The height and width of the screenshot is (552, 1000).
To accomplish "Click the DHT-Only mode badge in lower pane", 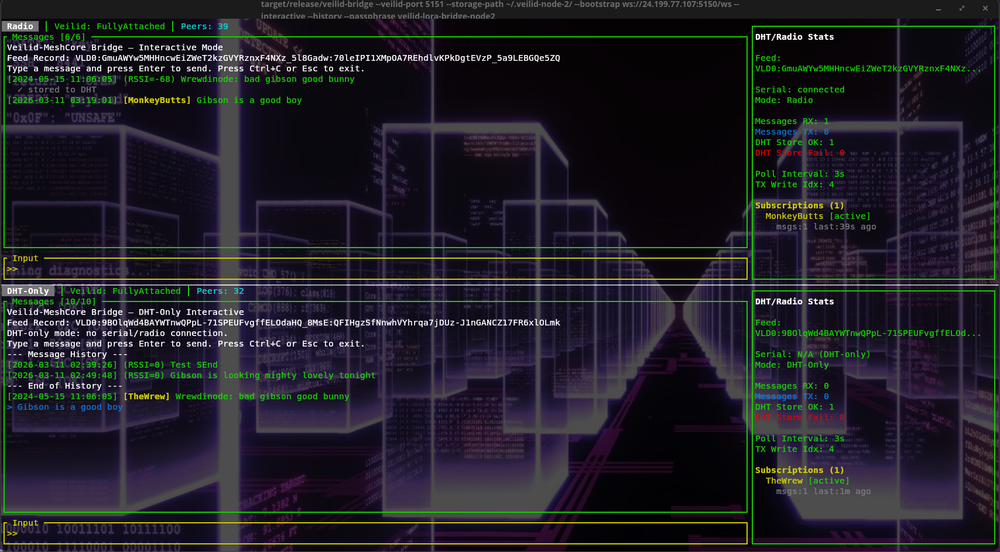I will pos(26,291).
